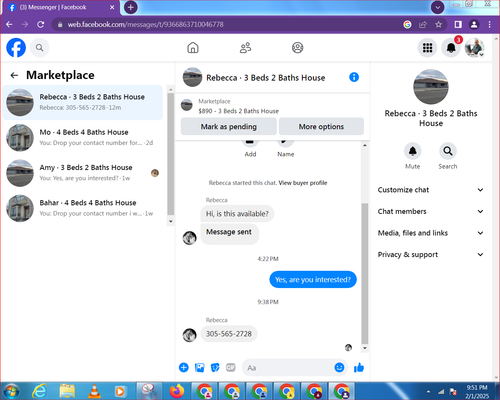500x400 pixels.
Task: Click Name button in chat
Action: coord(286,148)
